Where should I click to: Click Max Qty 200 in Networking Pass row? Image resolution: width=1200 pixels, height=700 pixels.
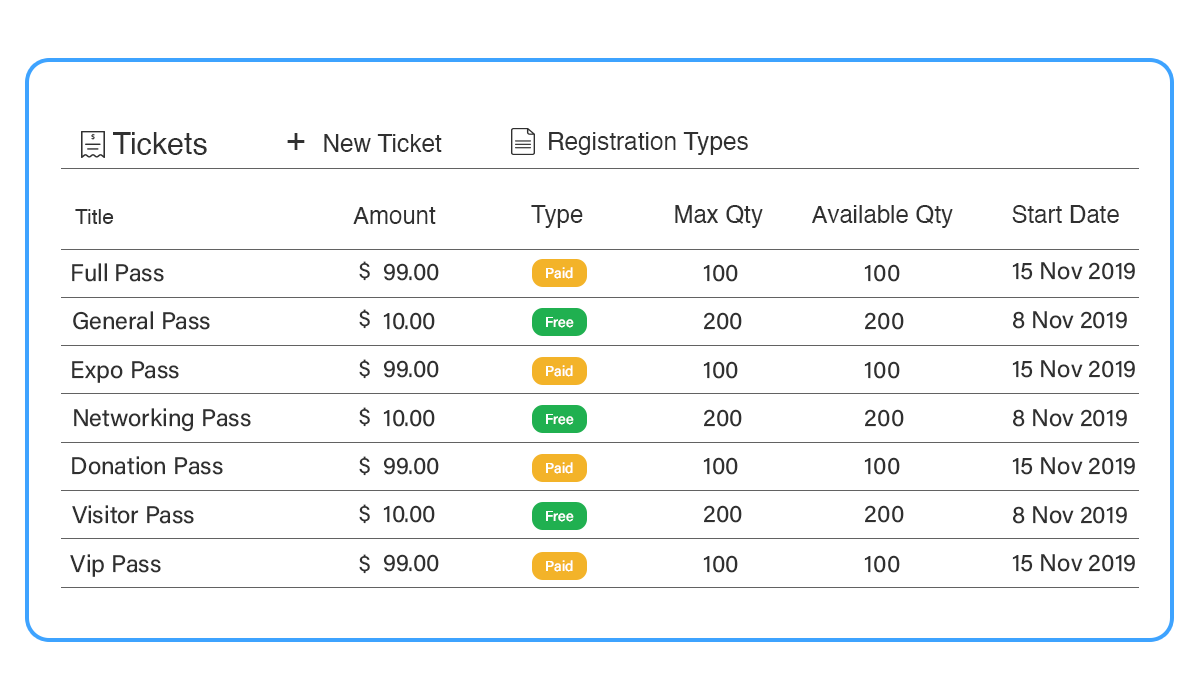click(722, 419)
